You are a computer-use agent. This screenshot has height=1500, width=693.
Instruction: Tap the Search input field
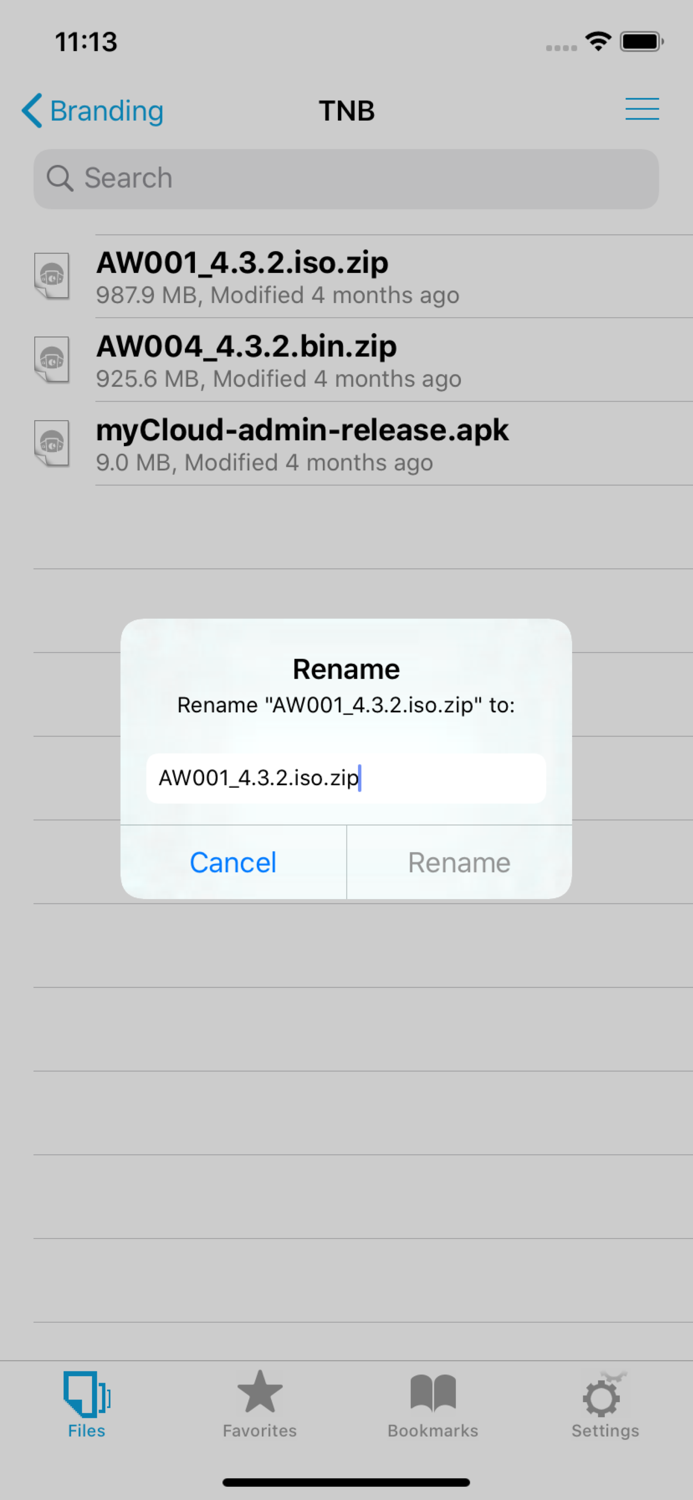tap(346, 178)
